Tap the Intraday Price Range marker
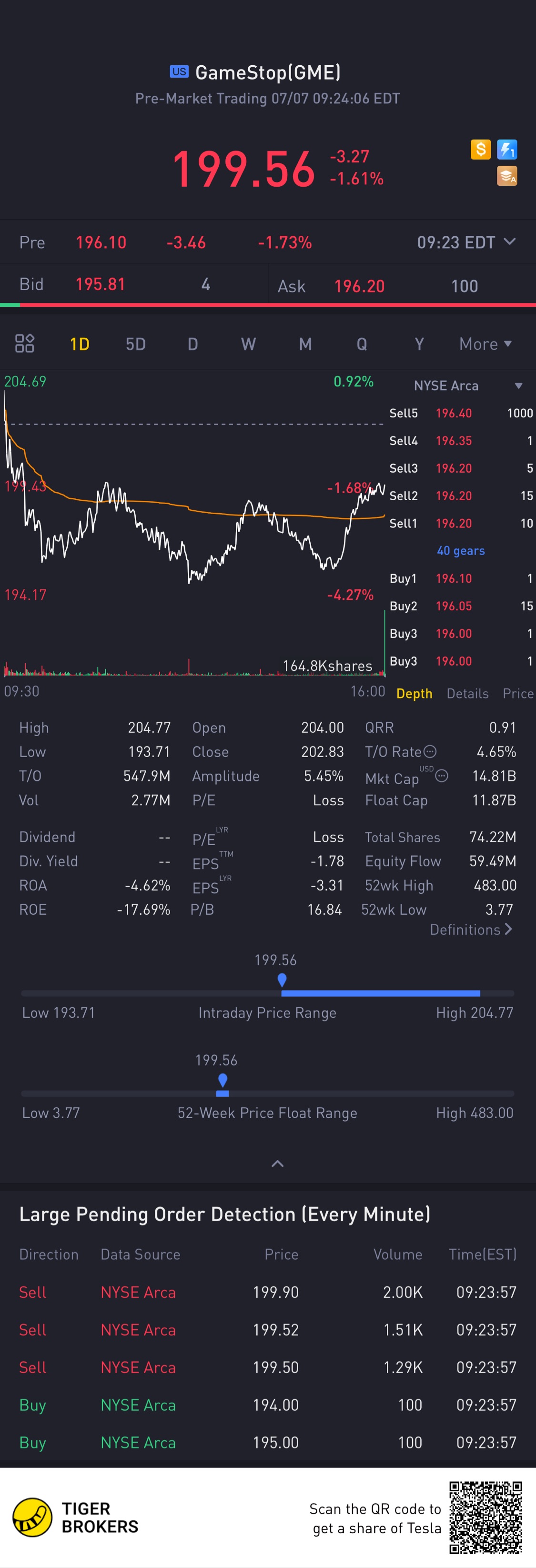The width and height of the screenshot is (536, 1568). (282, 980)
